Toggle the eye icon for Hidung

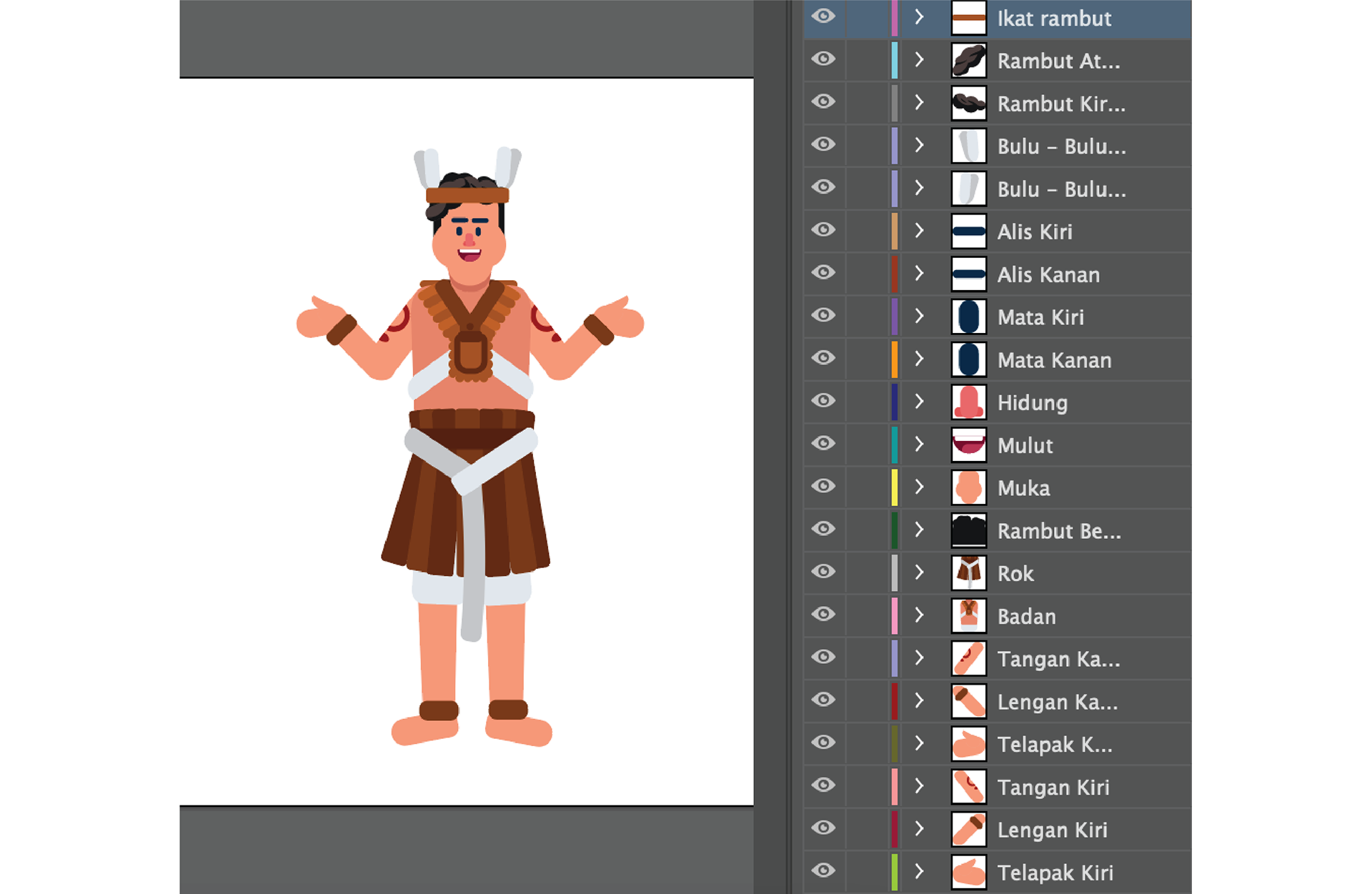click(823, 400)
